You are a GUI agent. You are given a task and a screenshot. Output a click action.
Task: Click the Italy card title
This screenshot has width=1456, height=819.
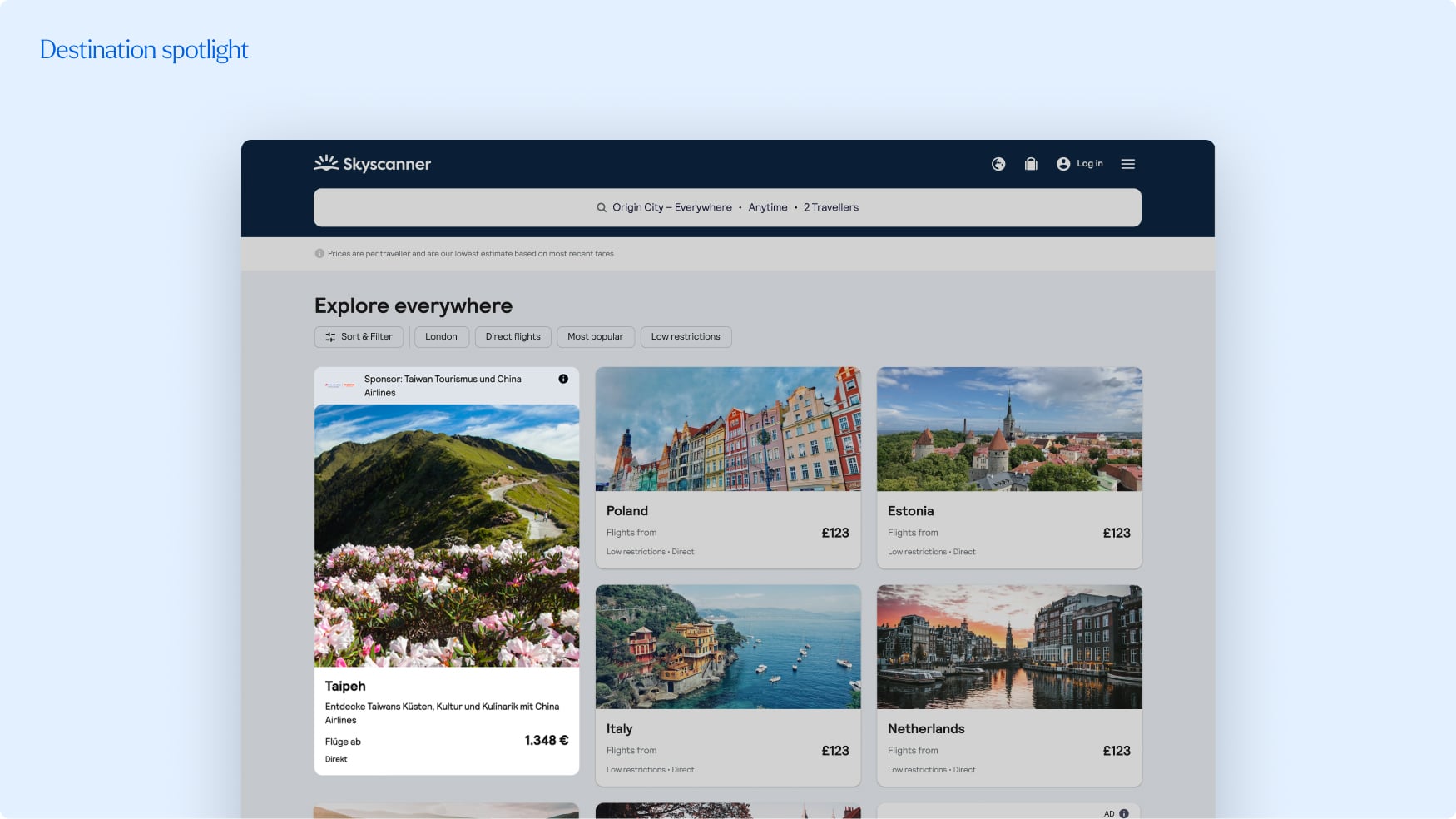click(x=620, y=729)
